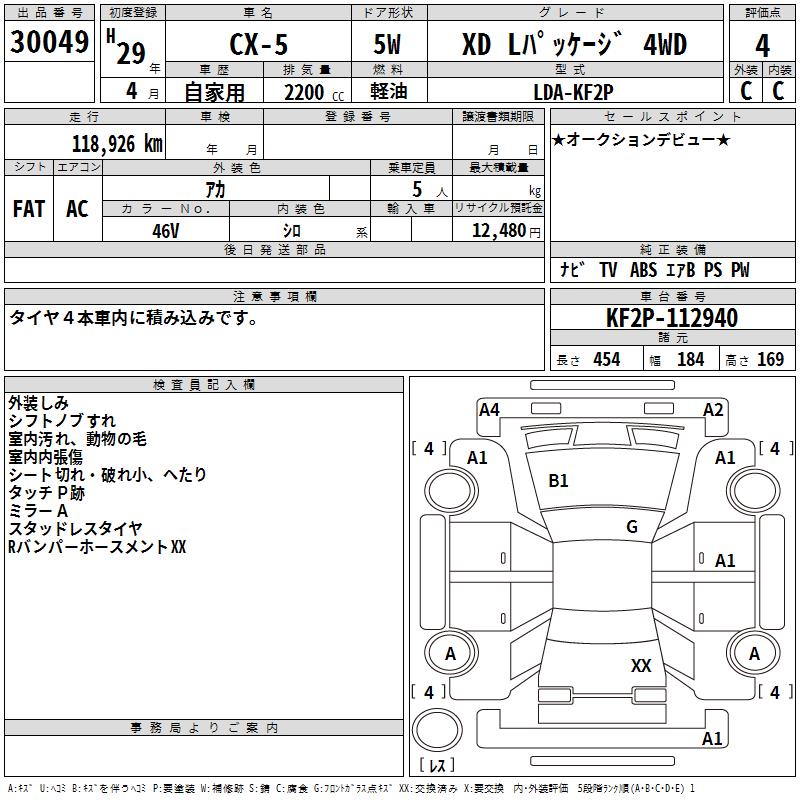
Task: Click G mark on windshield
Action: tap(632, 526)
